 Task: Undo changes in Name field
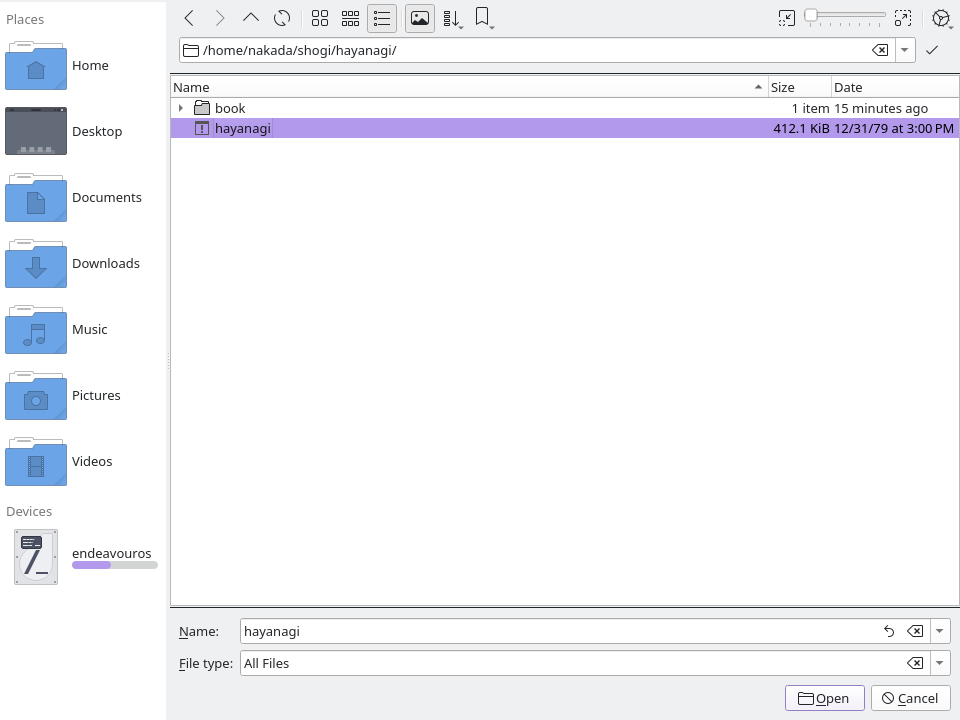pyautogui.click(x=889, y=631)
